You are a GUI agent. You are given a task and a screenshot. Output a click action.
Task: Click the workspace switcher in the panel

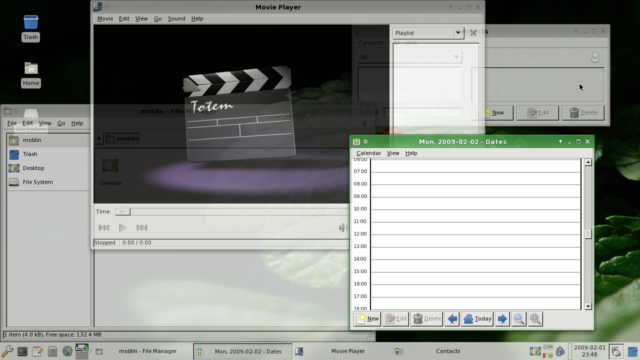pos(82,351)
